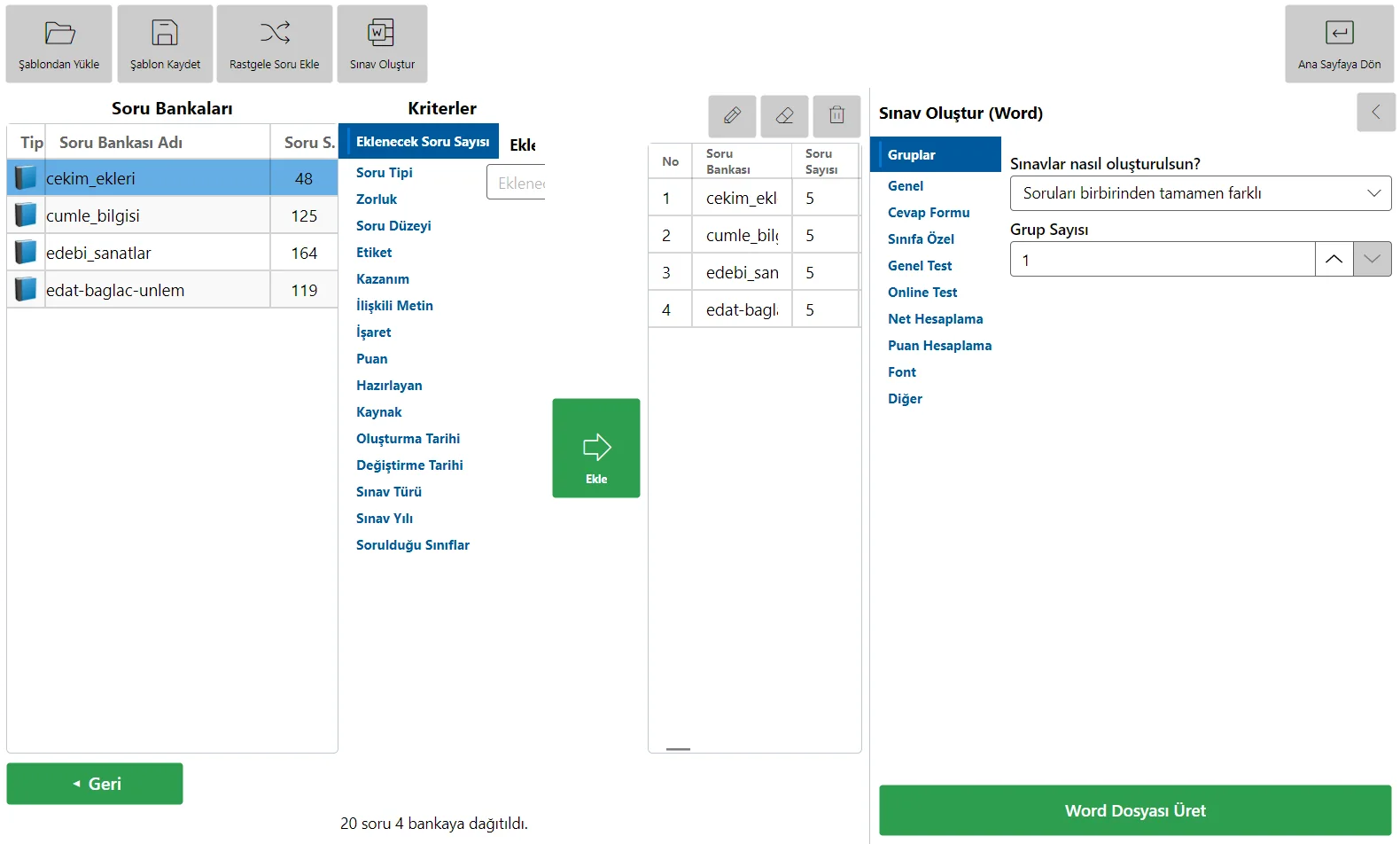Viewport: 1400px width, 844px height.
Task: Open the Soru Düzeyi criterion
Action: point(393,226)
